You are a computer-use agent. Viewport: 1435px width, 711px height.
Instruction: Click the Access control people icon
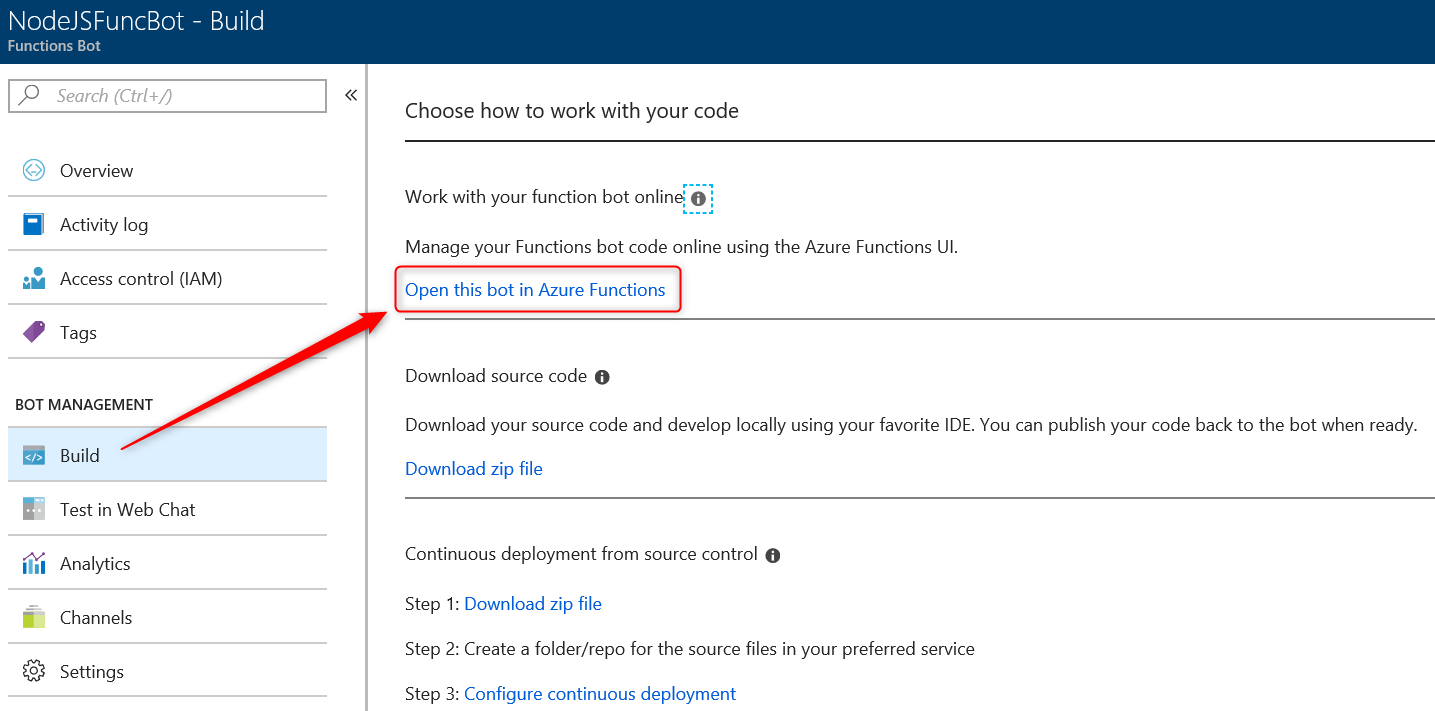(x=33, y=279)
